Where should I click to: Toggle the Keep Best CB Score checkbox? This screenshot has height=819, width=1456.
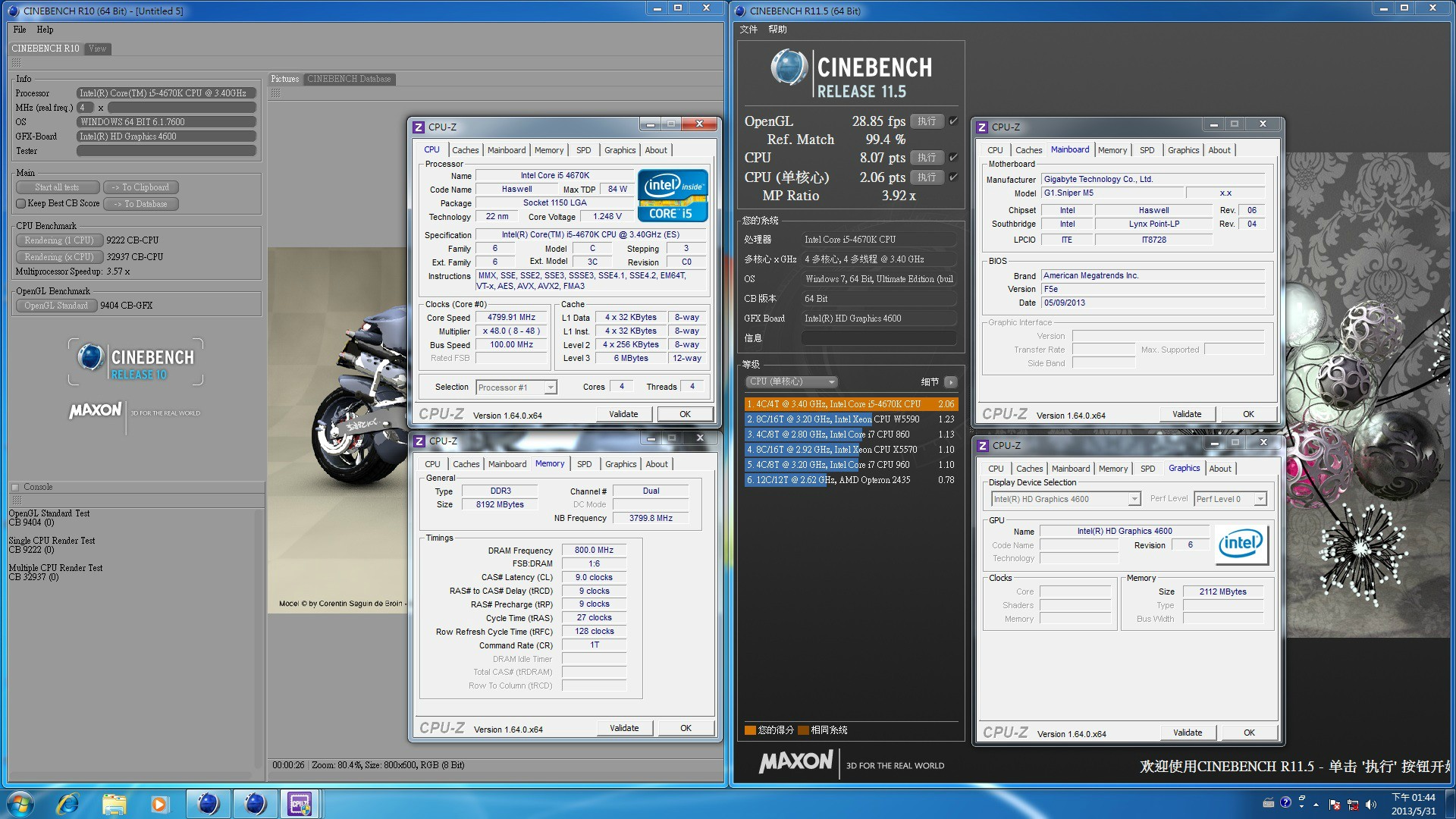click(x=21, y=203)
